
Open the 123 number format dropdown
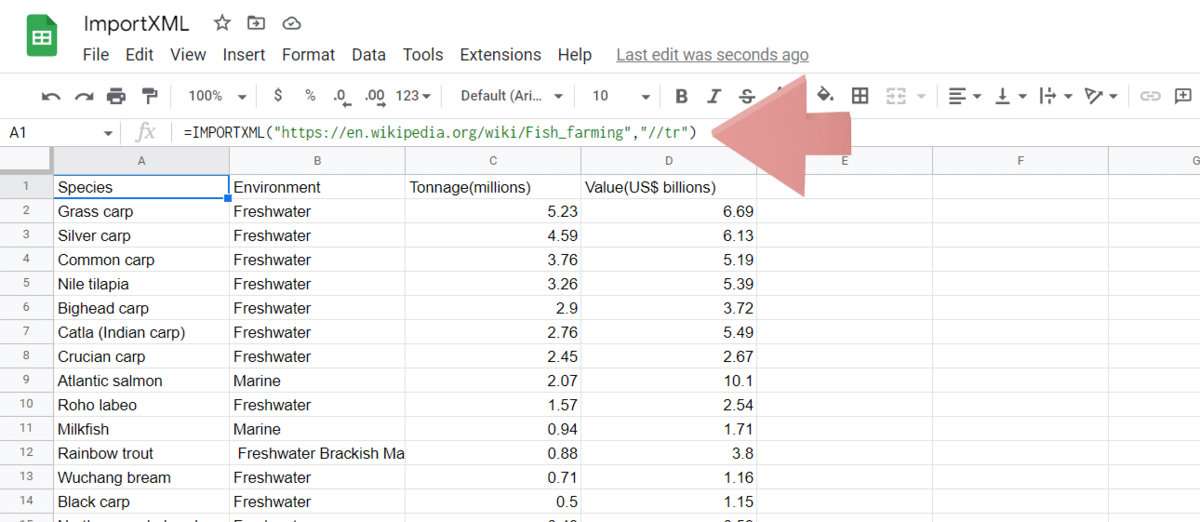point(413,96)
